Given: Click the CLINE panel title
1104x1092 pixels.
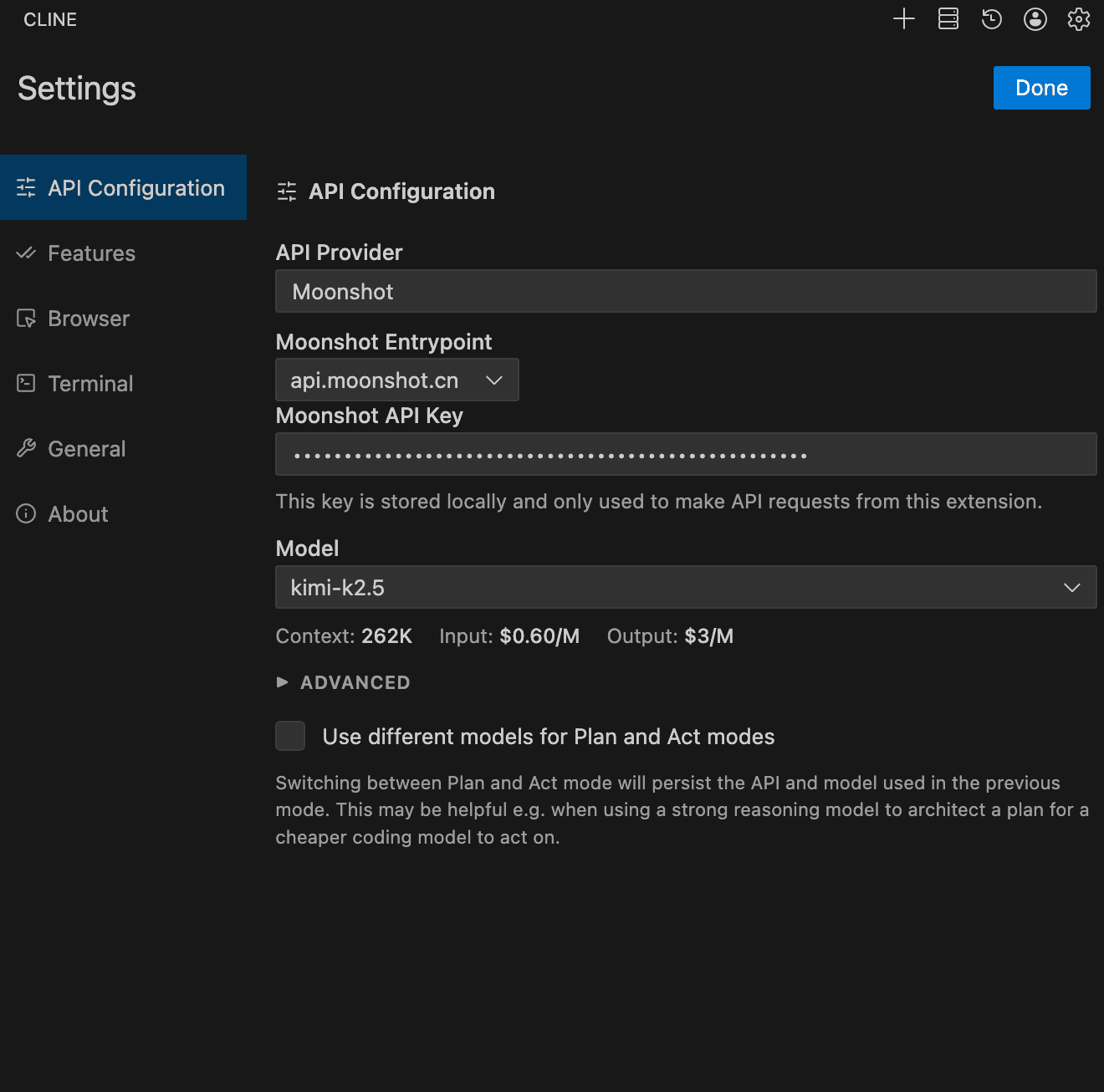Looking at the screenshot, I should coord(50,20).
